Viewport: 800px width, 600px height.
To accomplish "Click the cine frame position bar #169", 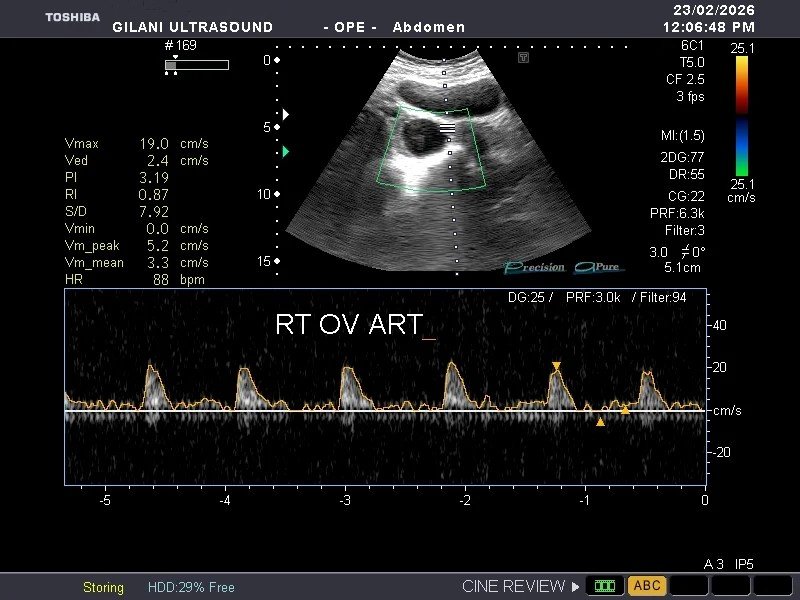I will coord(197,65).
